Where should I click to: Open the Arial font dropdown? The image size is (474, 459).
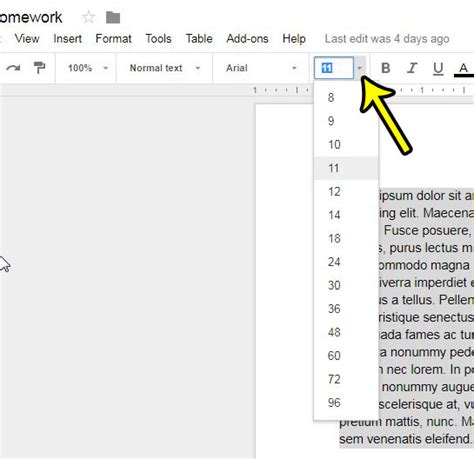(261, 68)
